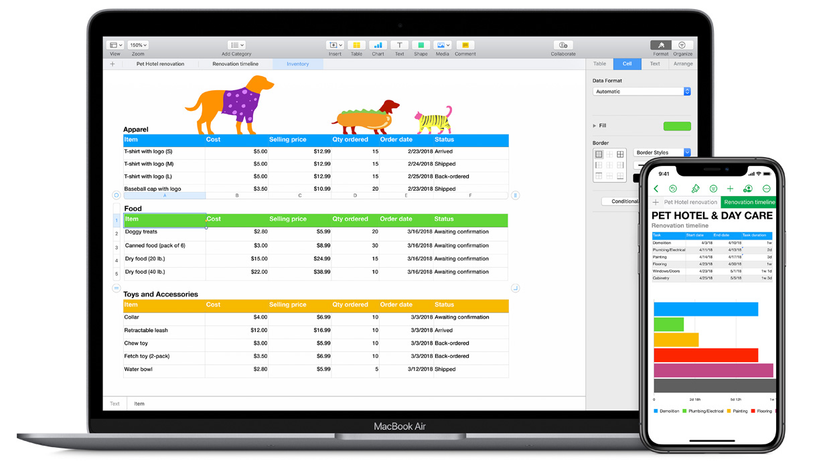Tap the add sheet plus on iPhone
Screen dimensions: 825x475
coord(656,203)
